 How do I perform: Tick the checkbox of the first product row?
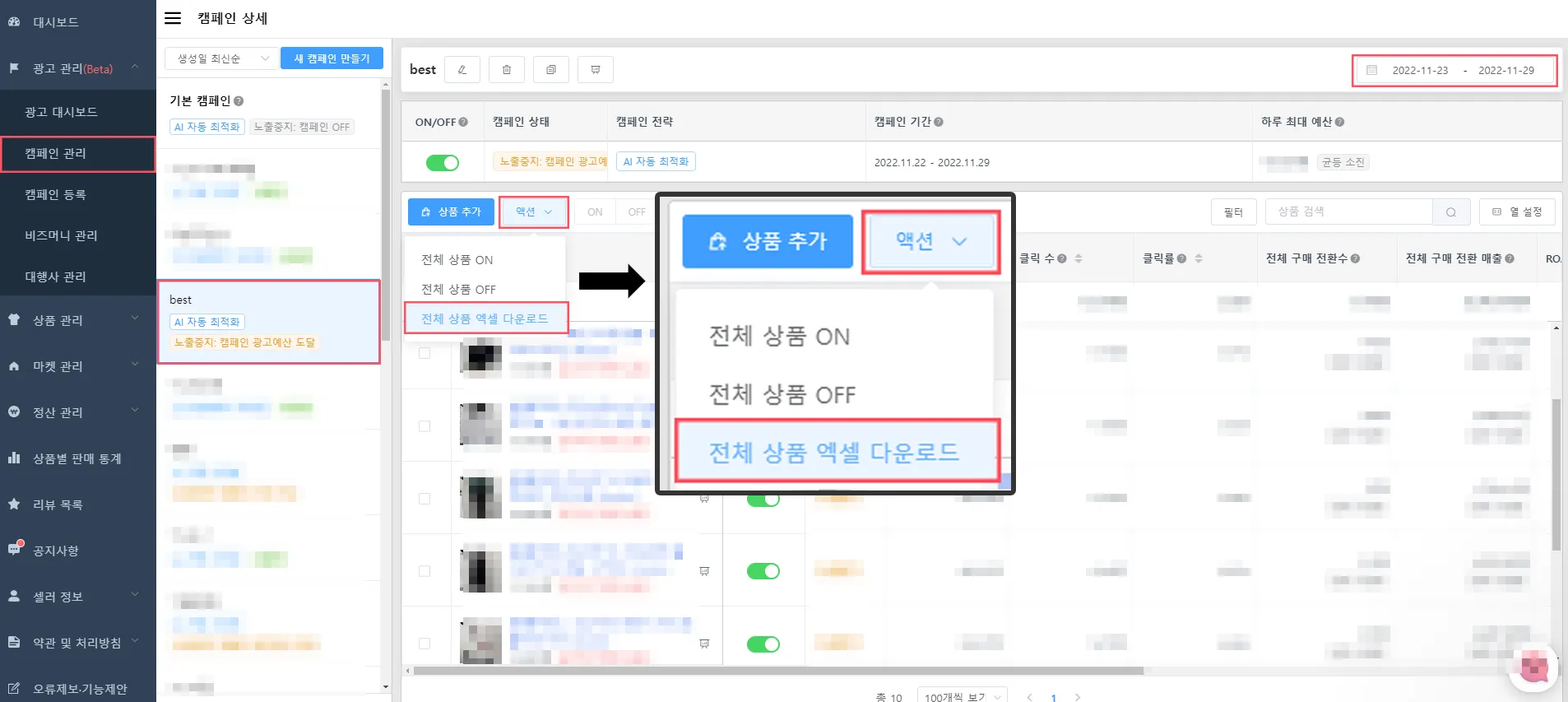(x=424, y=353)
